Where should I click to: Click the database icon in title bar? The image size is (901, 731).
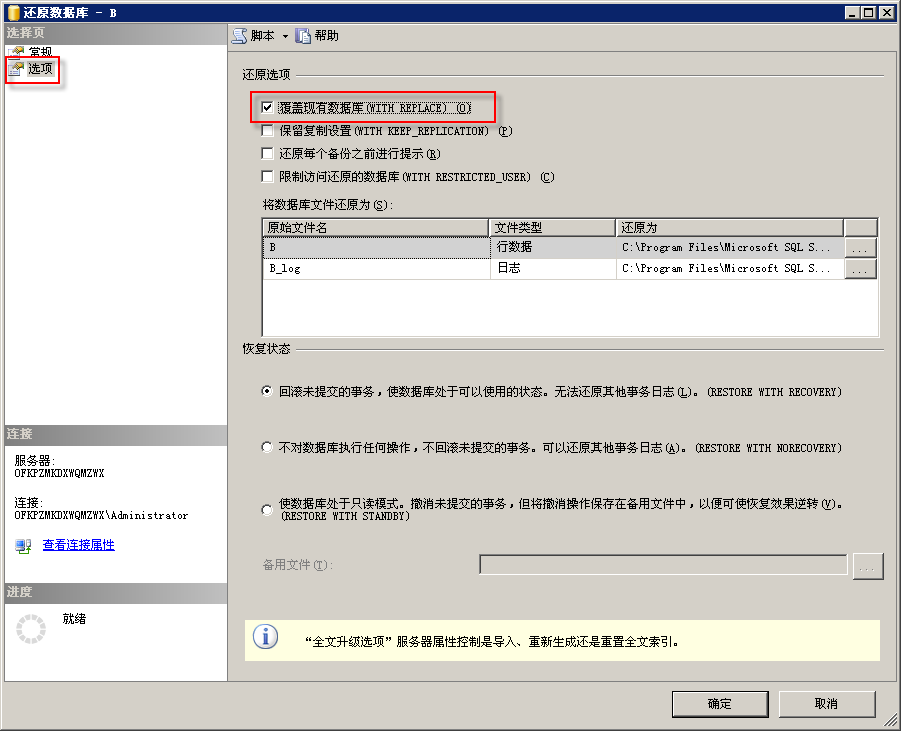click(14, 13)
